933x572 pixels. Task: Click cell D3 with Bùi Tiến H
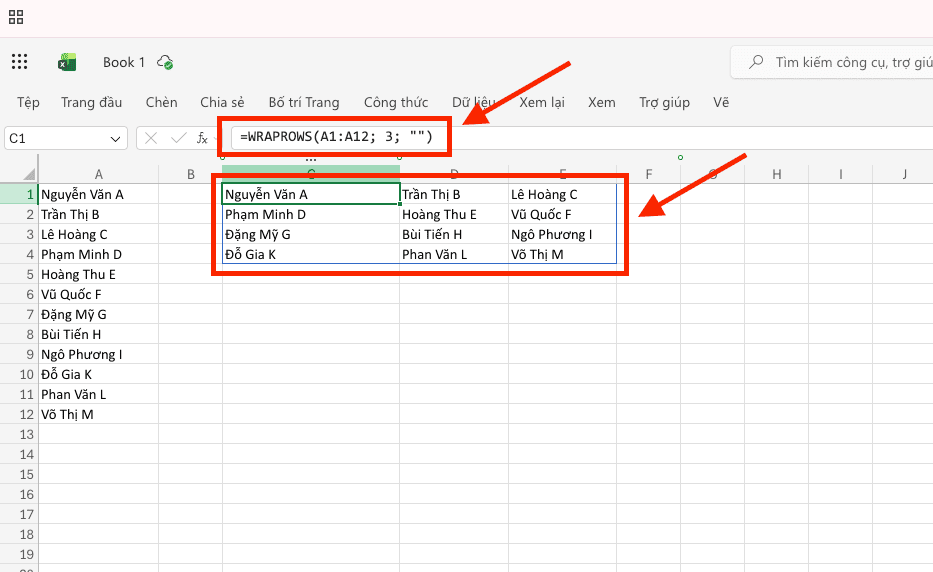coord(454,235)
